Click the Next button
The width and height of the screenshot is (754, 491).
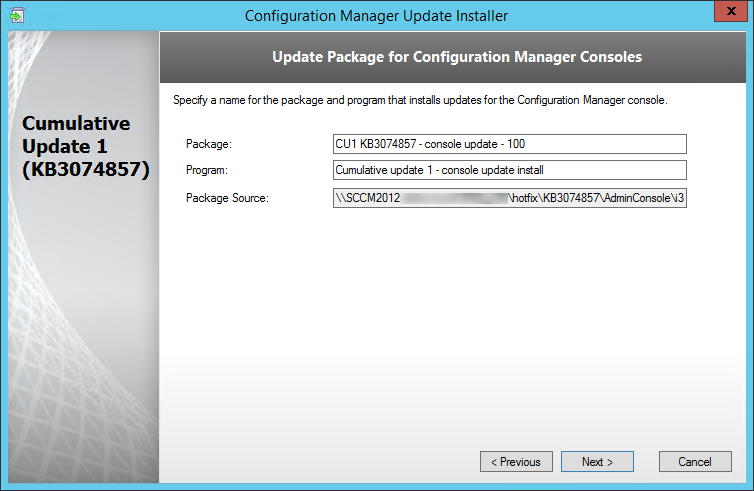pyautogui.click(x=597, y=462)
